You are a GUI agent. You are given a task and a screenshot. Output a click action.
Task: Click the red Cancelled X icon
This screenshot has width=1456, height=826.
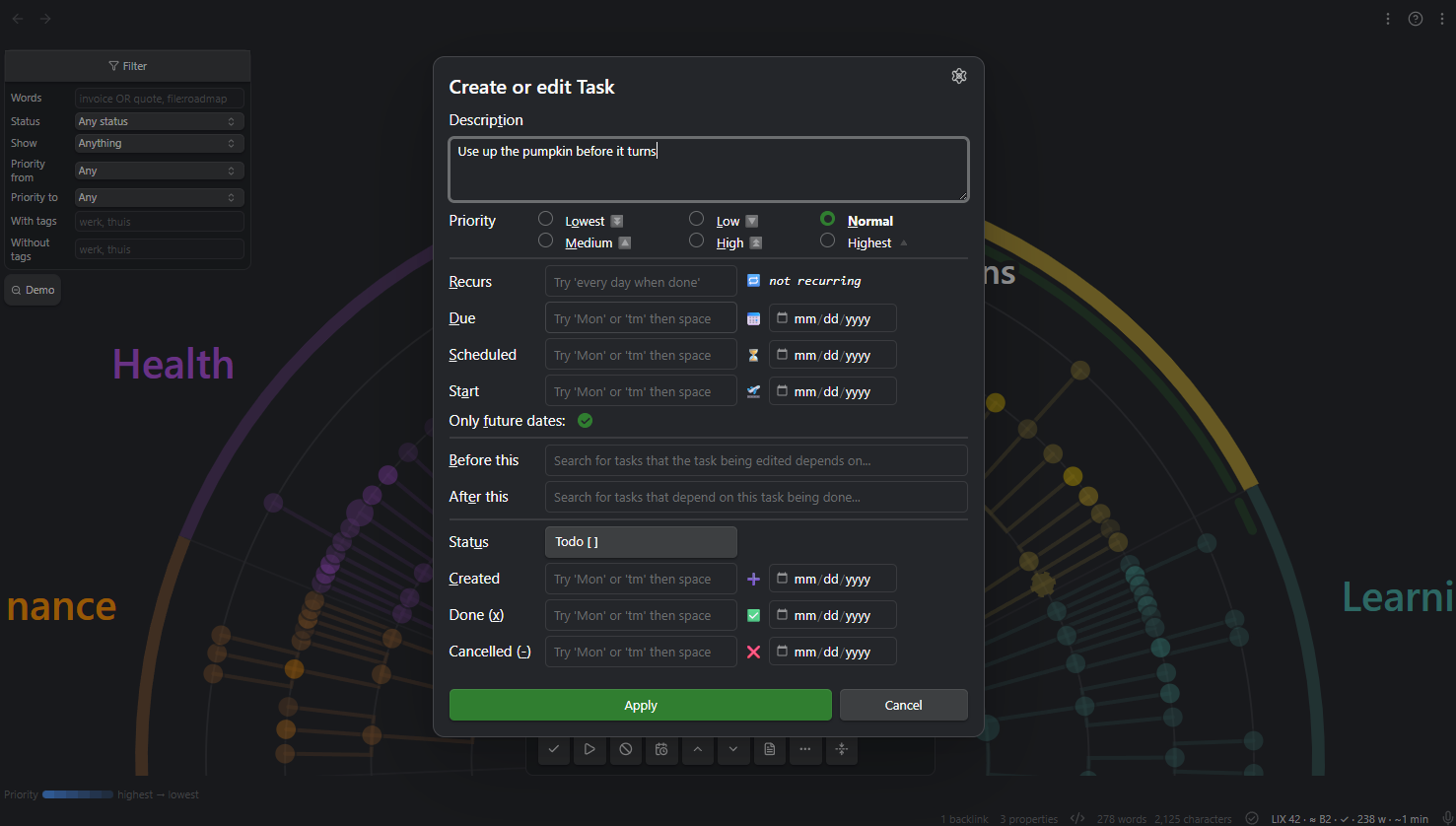click(753, 652)
